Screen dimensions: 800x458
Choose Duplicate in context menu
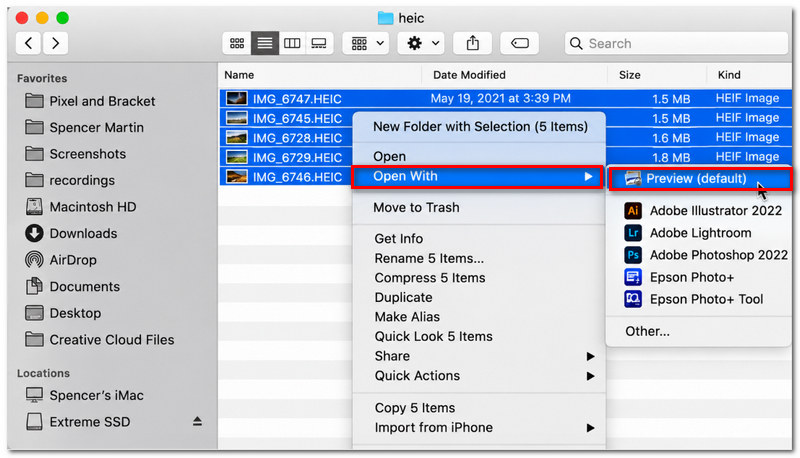point(403,297)
